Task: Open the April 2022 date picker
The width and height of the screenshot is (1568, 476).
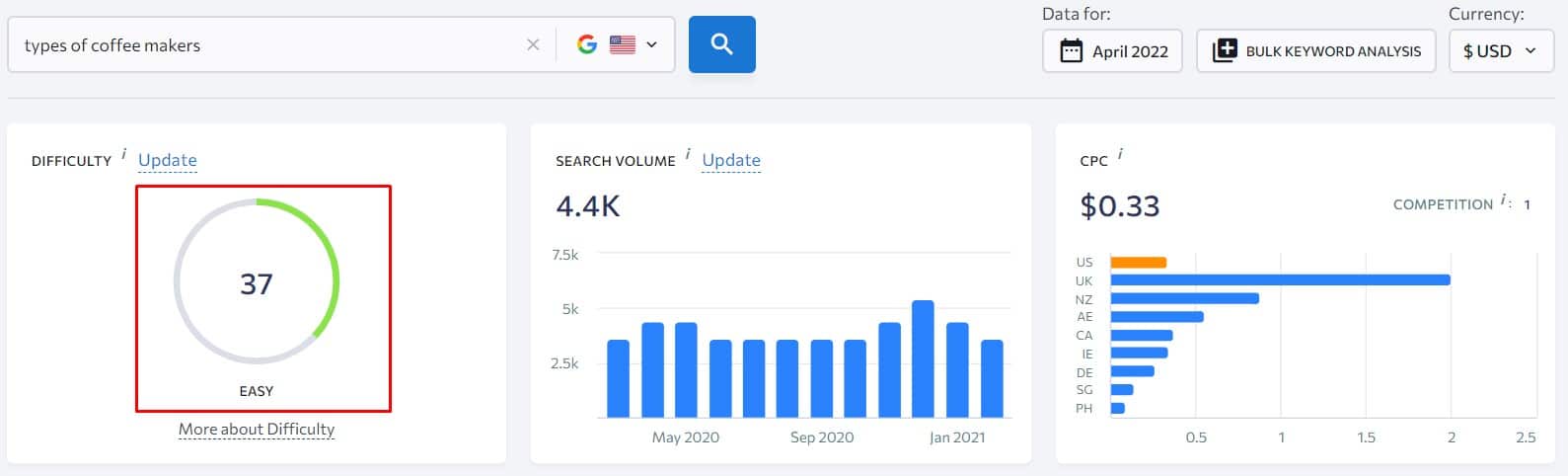Action: (1112, 50)
